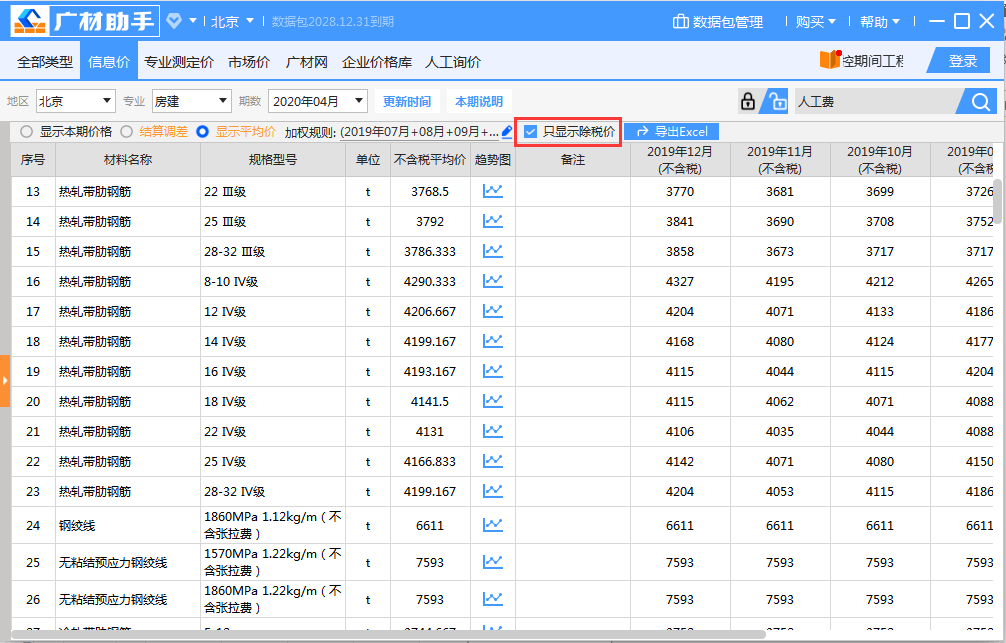The width and height of the screenshot is (1006, 643).
Task: Expand the 帮助 menu
Action: (x=880, y=22)
